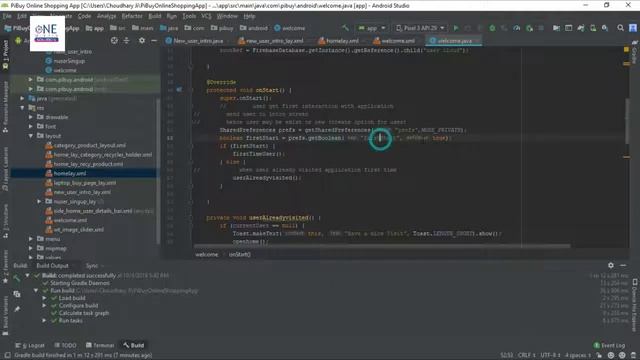Viewport: 640px width, 360px height.
Task: Select 'Starting Gradle Daemon' build row
Action: tap(80, 283)
